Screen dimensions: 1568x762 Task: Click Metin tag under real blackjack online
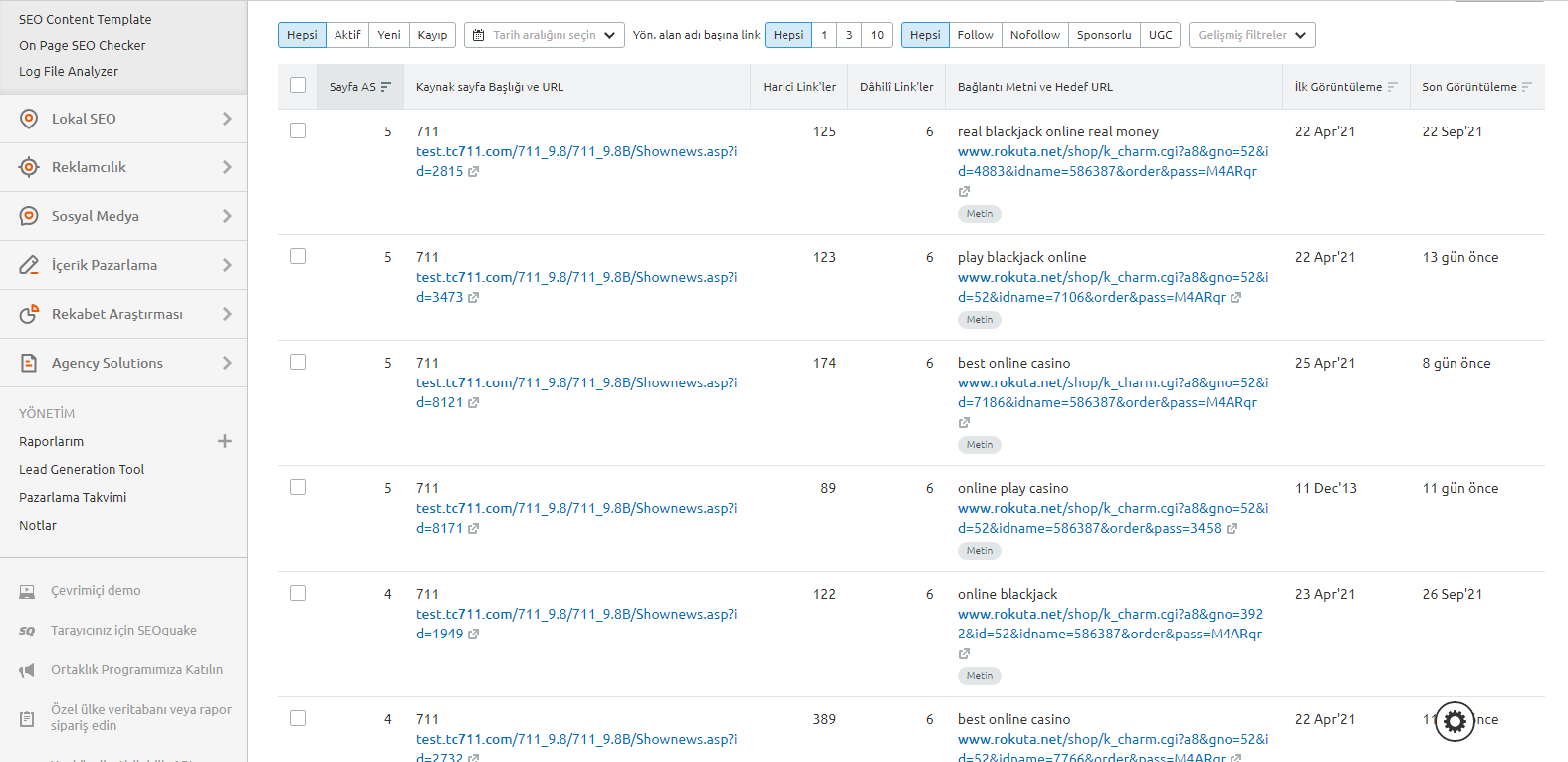click(x=980, y=214)
